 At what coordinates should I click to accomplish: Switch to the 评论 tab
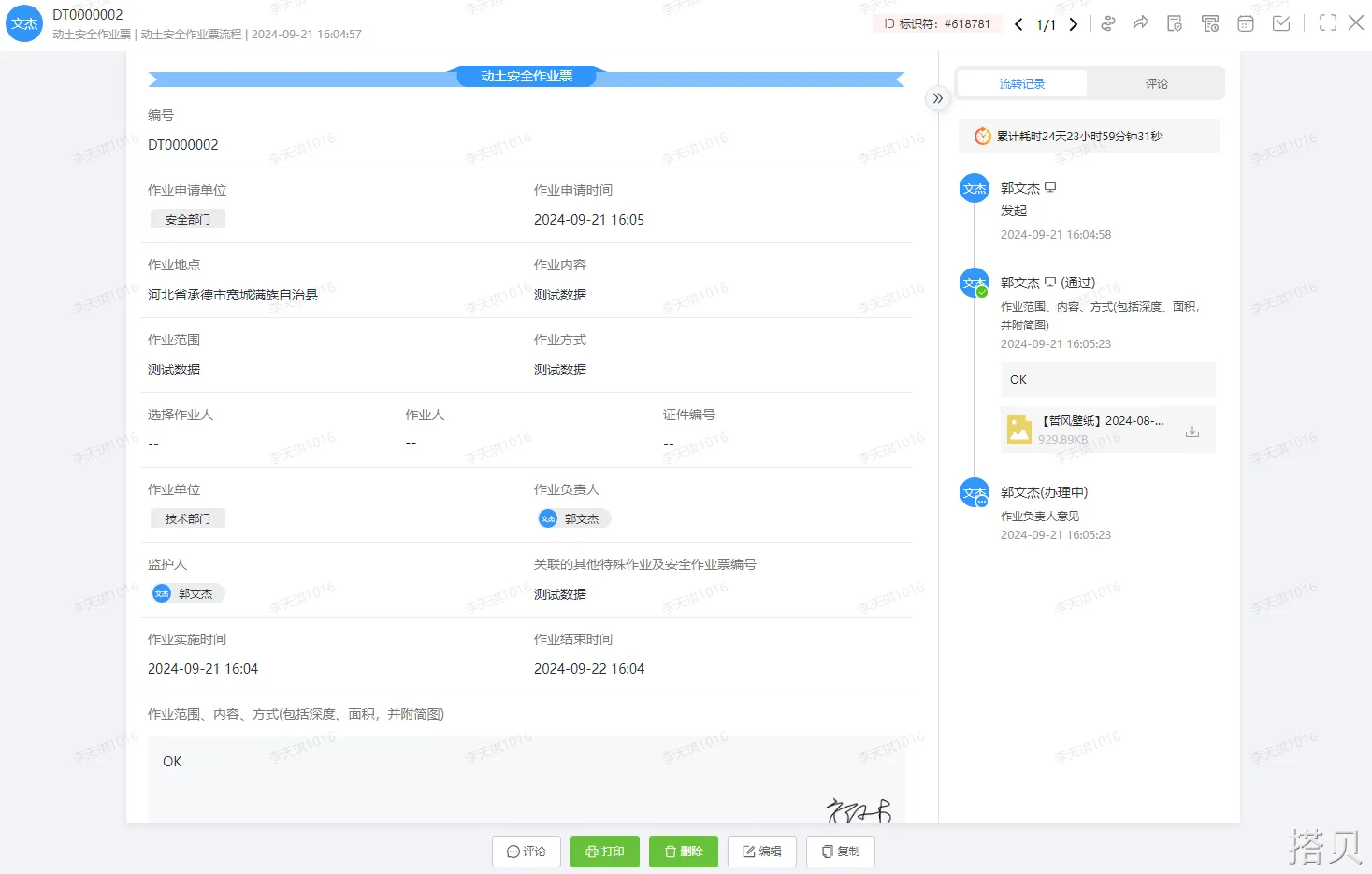point(1156,83)
